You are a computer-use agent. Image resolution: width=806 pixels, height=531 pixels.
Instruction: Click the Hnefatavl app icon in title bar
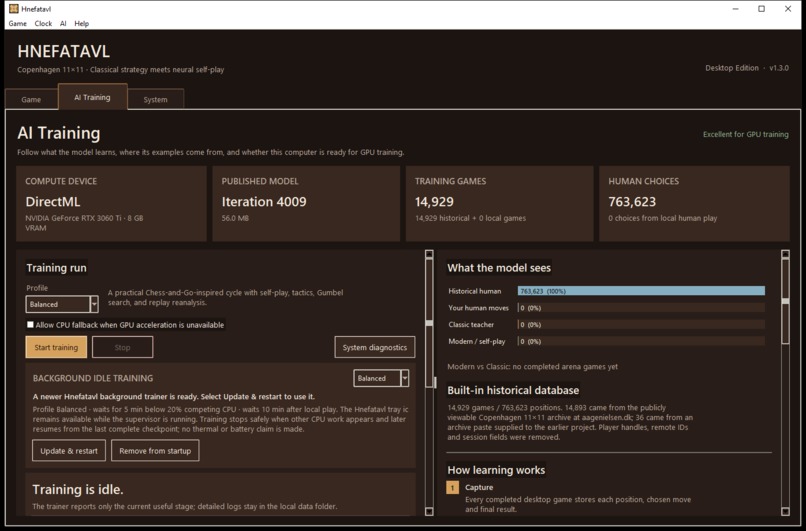pyautogui.click(x=13, y=9)
